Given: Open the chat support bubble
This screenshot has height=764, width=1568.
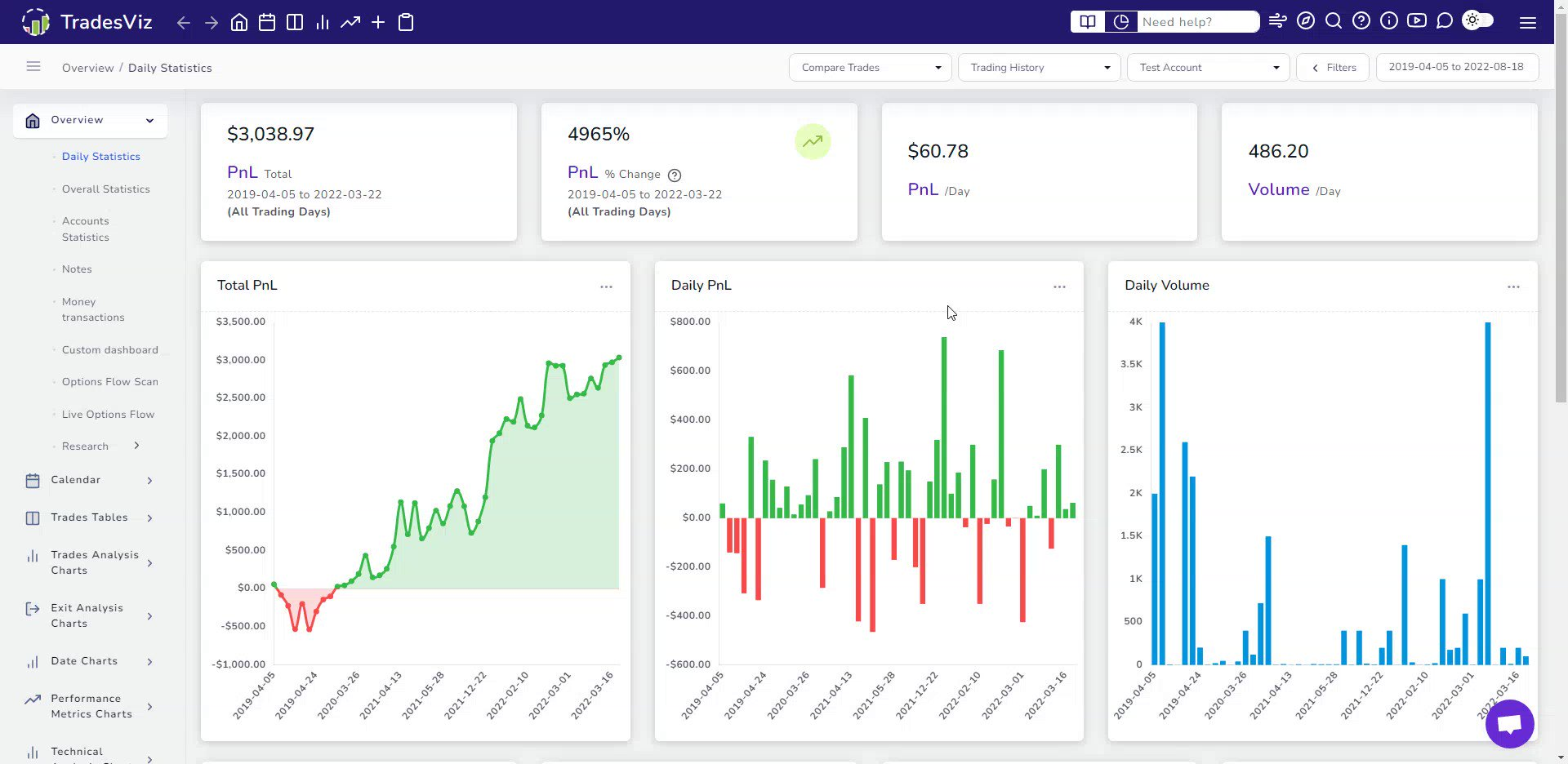Looking at the screenshot, I should [x=1510, y=724].
